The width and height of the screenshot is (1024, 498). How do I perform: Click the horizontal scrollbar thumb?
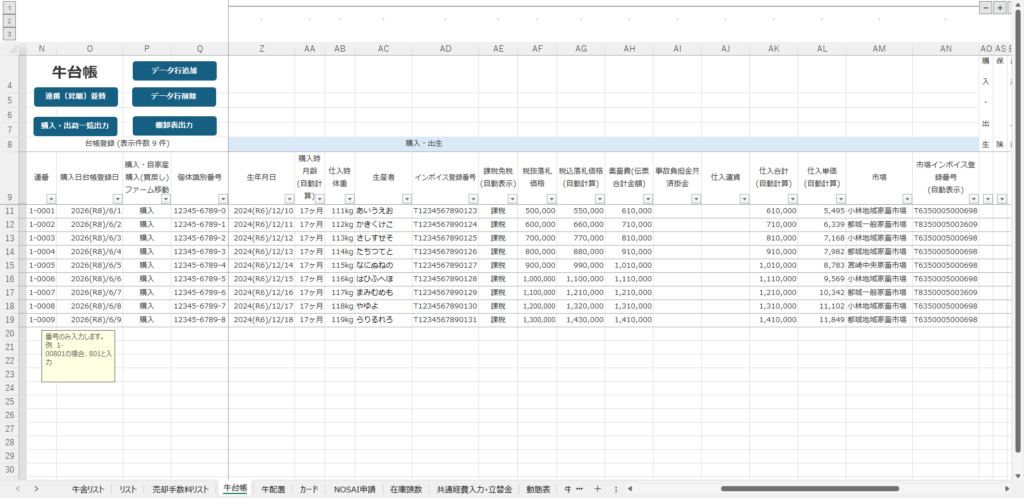coord(810,489)
